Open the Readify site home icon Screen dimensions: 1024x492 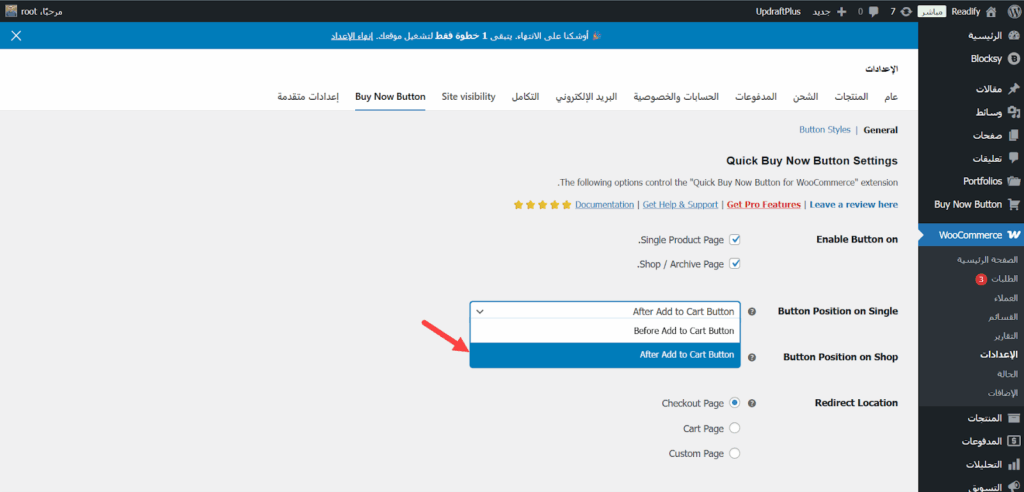click(x=991, y=11)
